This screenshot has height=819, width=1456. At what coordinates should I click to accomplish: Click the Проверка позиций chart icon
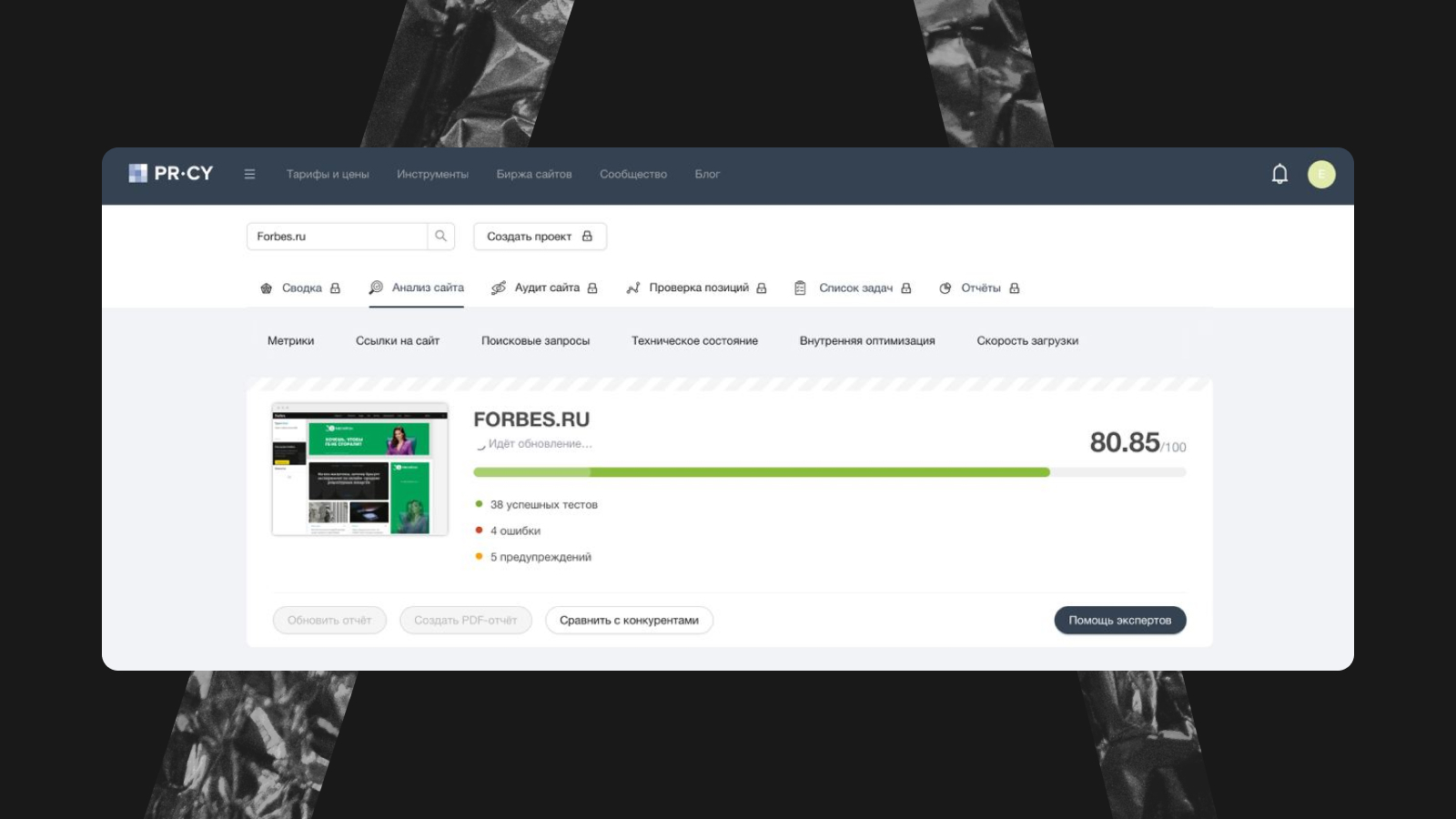coord(633,288)
